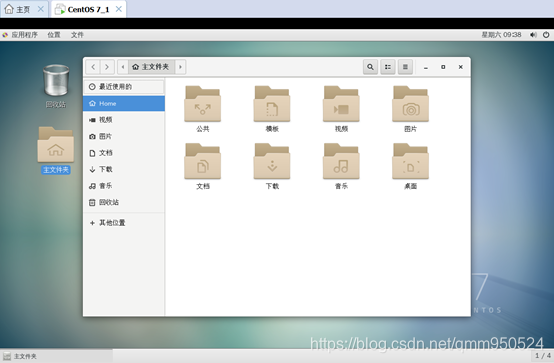Open 其他位置 in sidebar
This screenshot has height=363, width=554.
(x=124, y=223)
